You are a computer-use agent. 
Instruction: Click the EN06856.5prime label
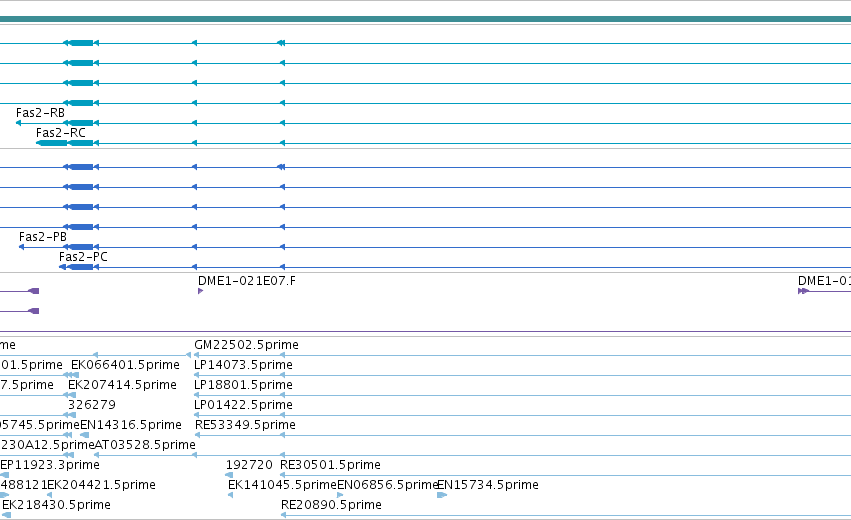[x=388, y=485]
